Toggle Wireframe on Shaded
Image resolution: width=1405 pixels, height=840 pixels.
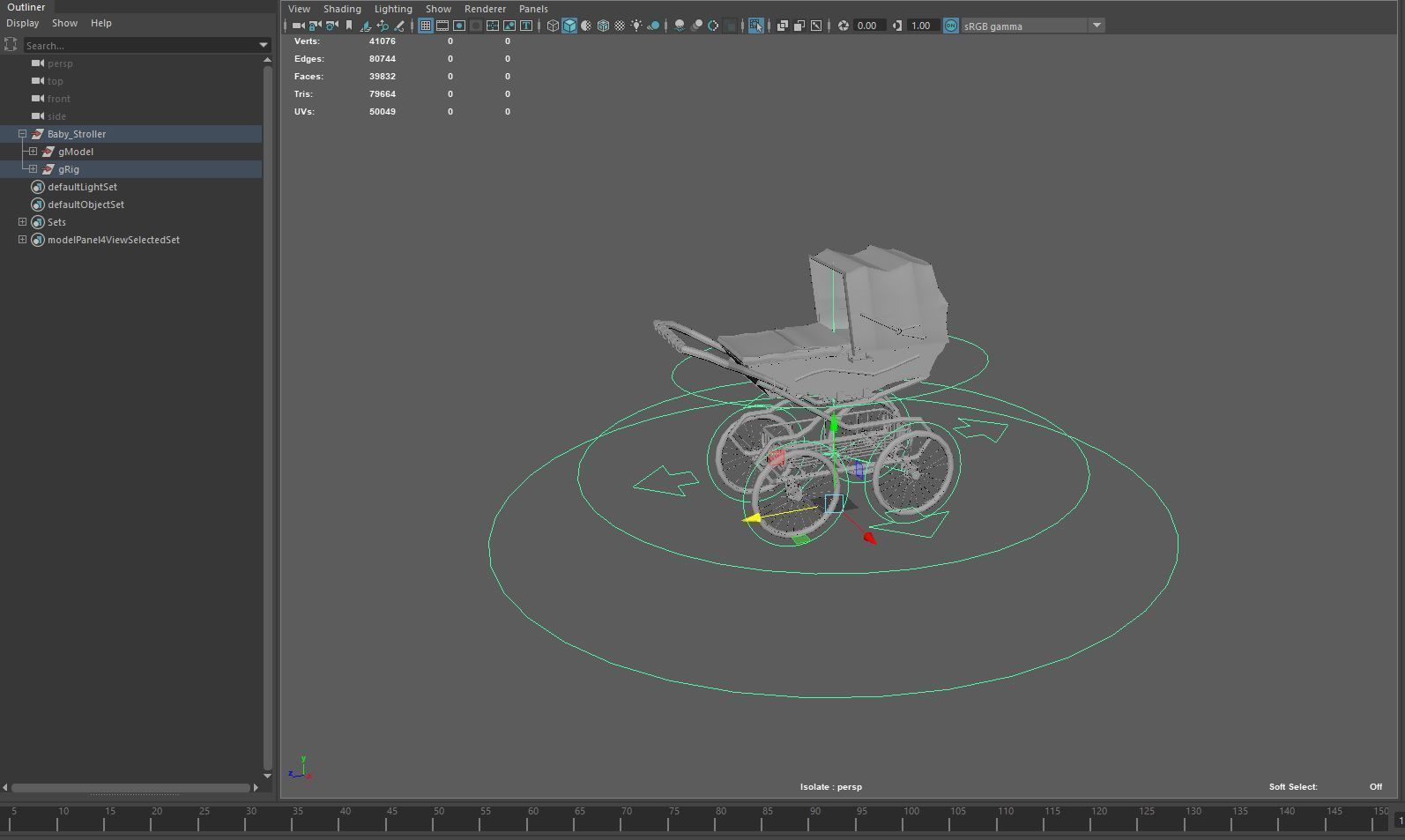pos(603,26)
